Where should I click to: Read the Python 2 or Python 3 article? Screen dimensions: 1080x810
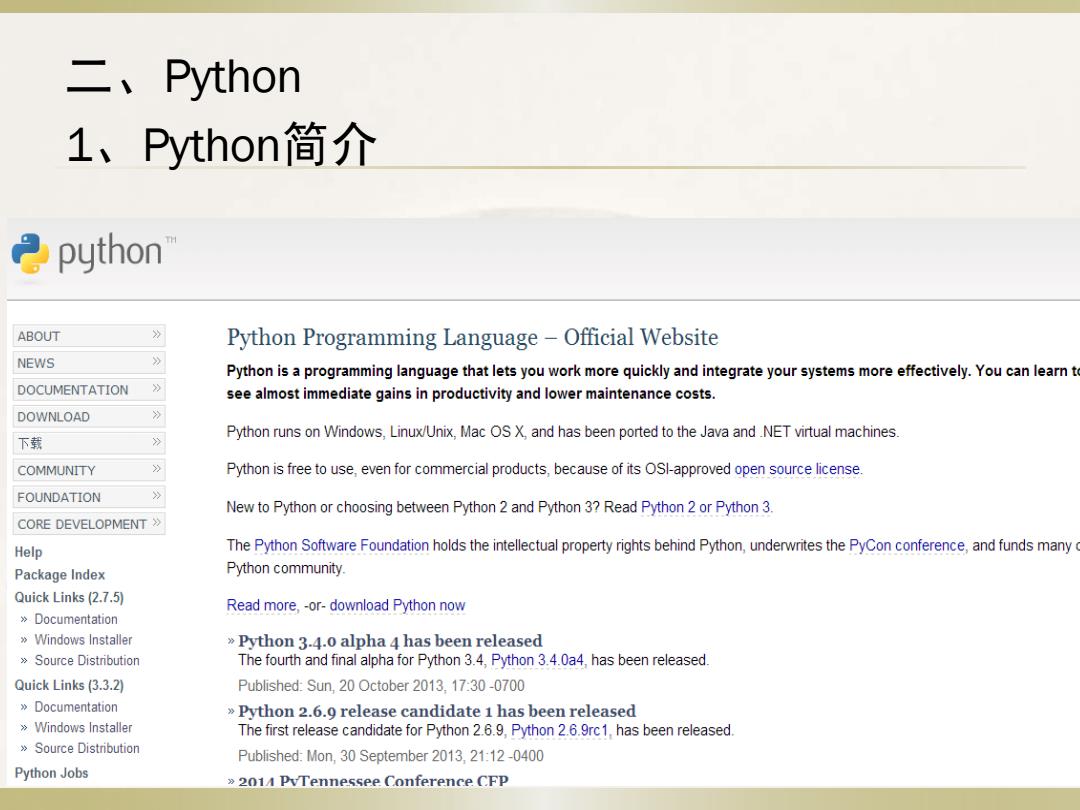click(x=705, y=507)
